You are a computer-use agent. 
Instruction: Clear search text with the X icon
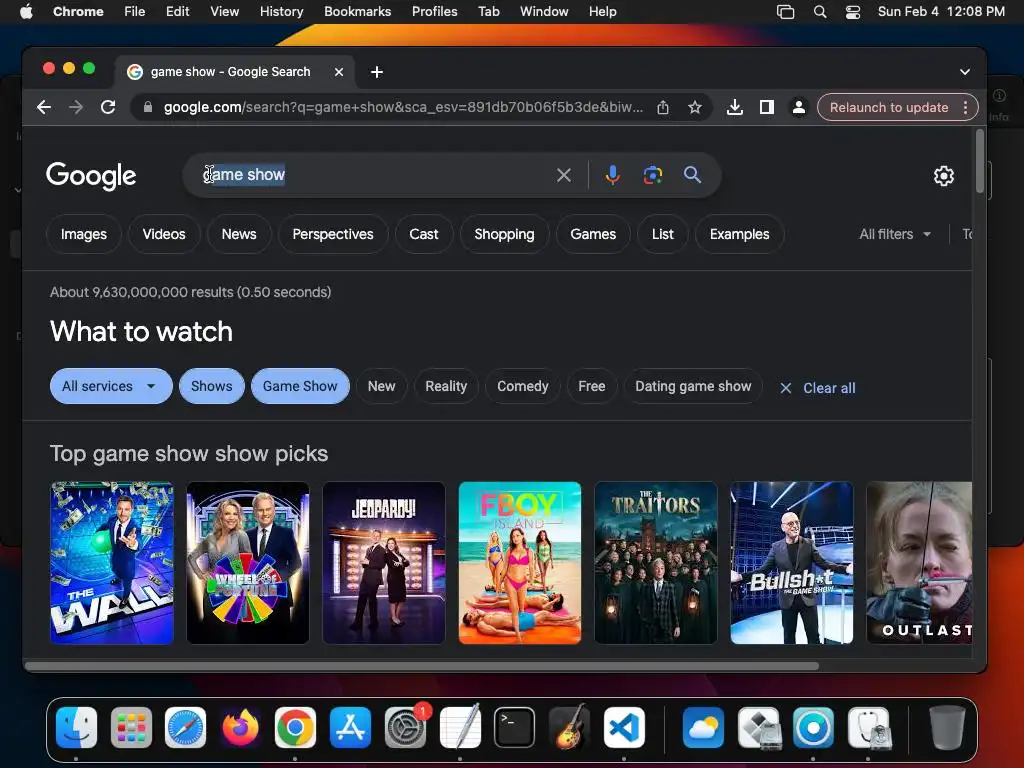[x=564, y=175]
